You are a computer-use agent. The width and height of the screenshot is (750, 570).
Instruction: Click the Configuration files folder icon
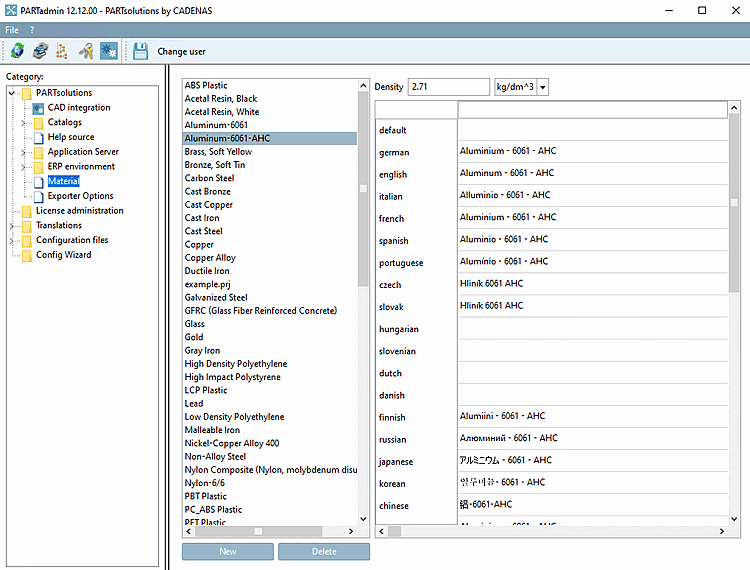pos(27,241)
